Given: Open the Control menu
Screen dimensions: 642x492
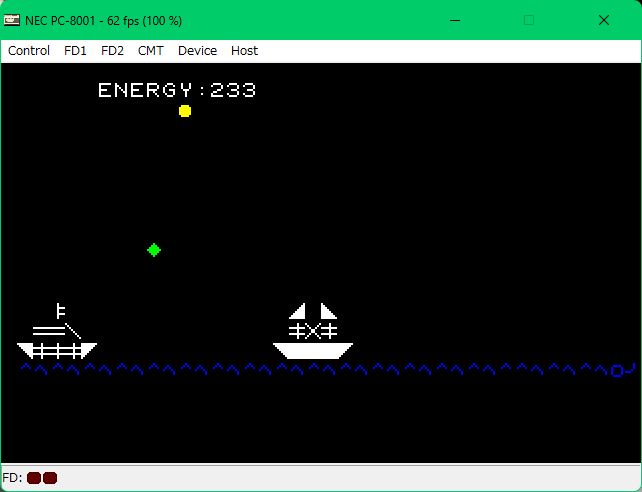Looking at the screenshot, I should tap(29, 51).
